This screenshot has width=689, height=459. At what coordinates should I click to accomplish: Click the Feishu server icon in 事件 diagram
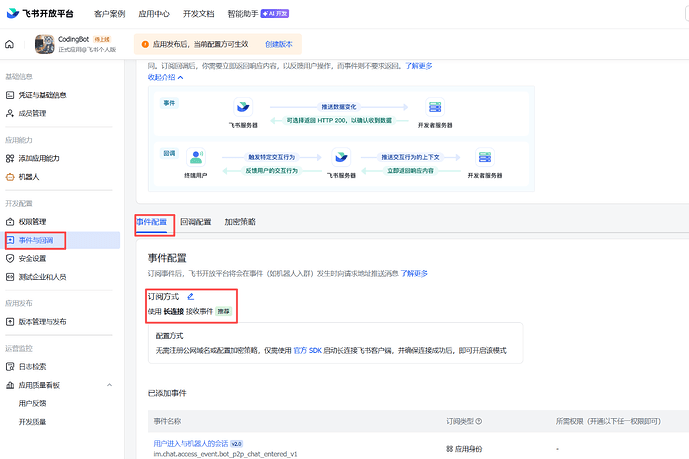[243, 107]
